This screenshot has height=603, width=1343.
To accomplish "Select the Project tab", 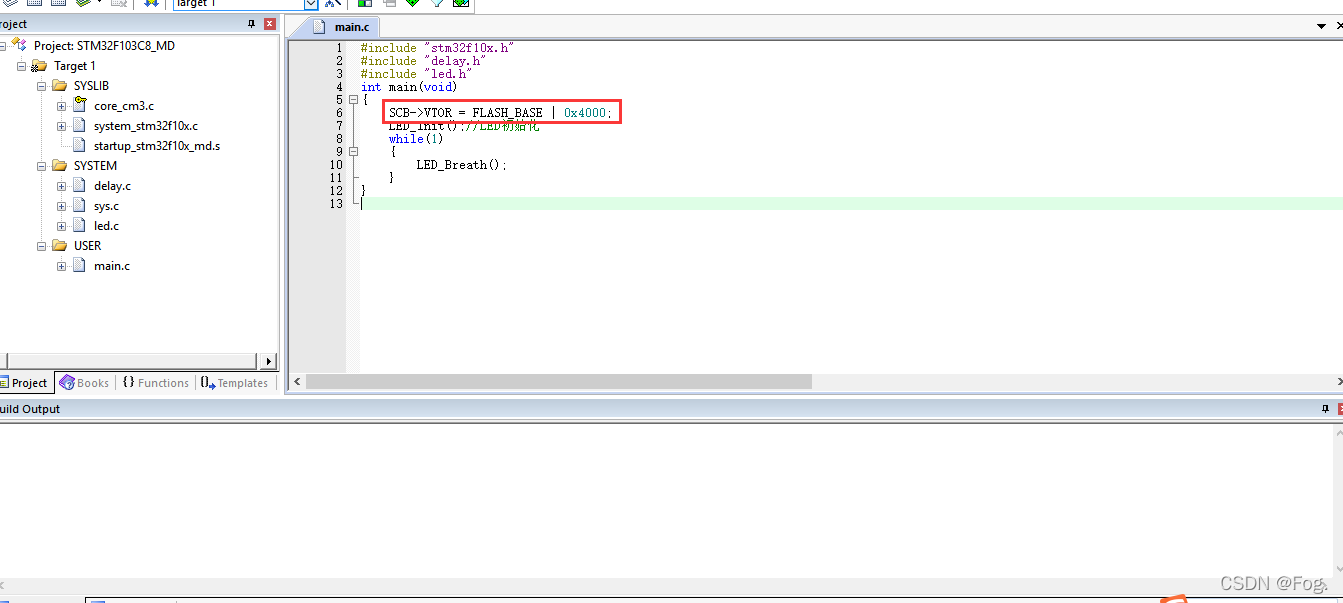I will pos(24,383).
